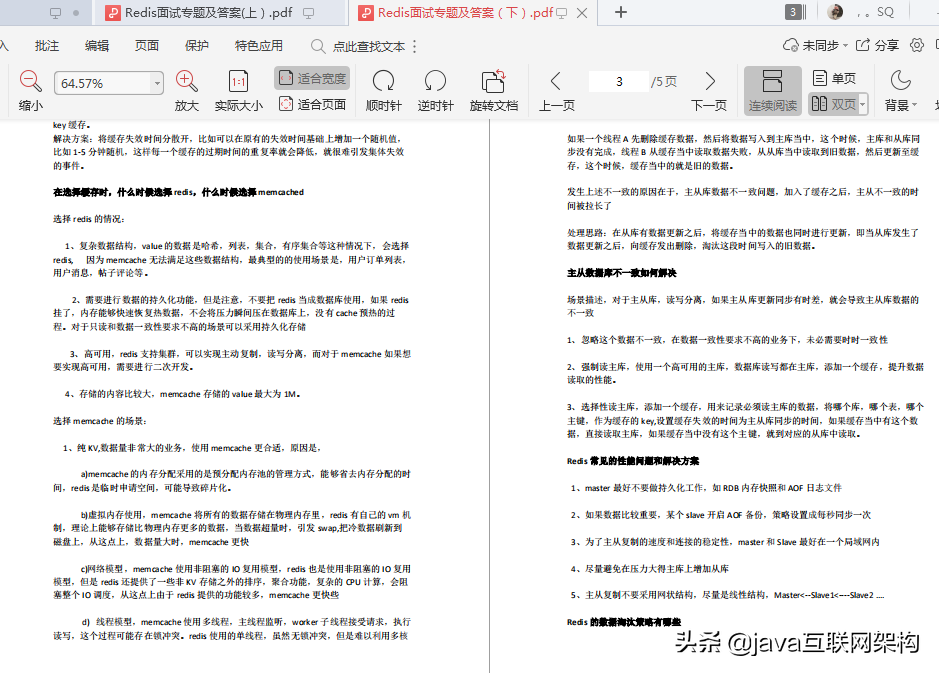Open a new tab with plus button
Image resolution: width=939 pixels, height=673 pixels.
621,12
